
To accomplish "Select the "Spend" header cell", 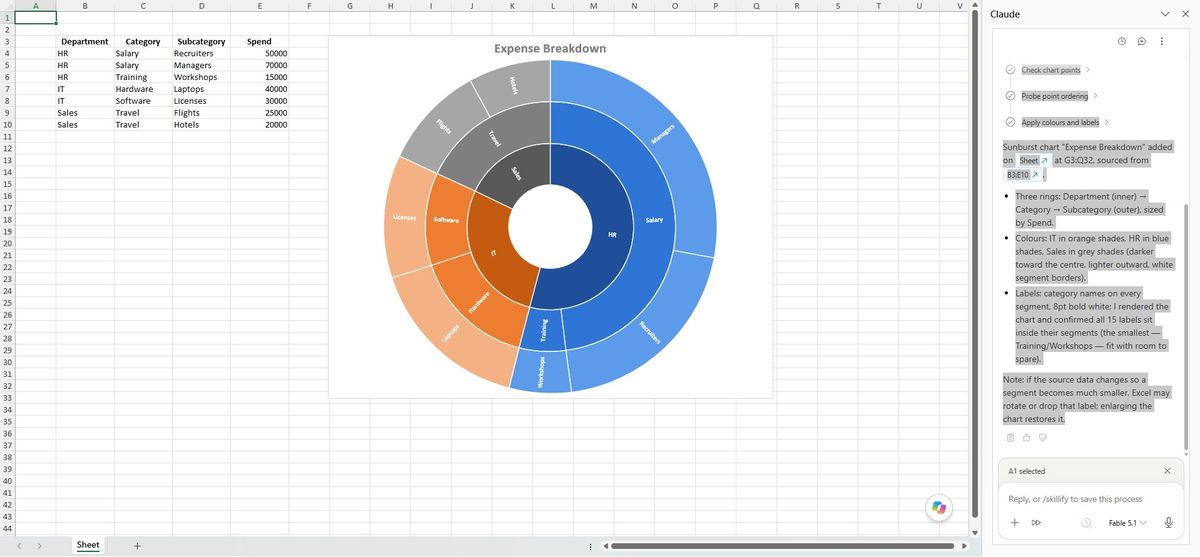I will [260, 42].
